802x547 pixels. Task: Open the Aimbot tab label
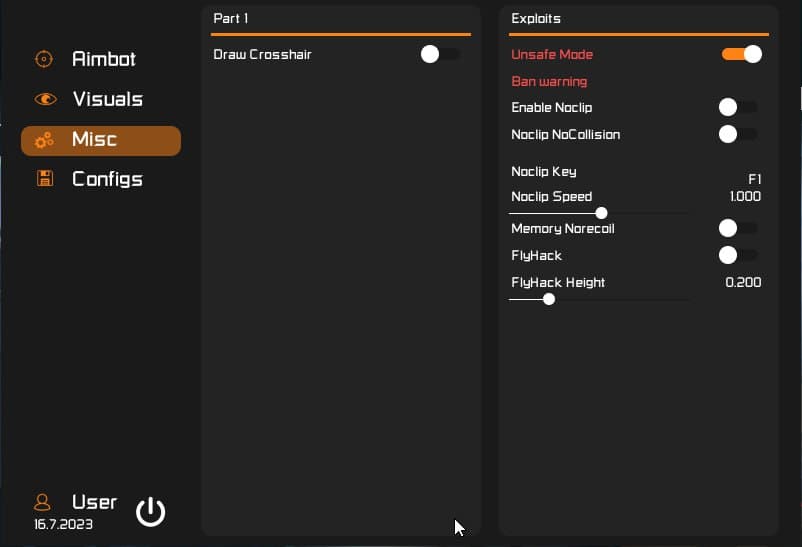click(104, 59)
